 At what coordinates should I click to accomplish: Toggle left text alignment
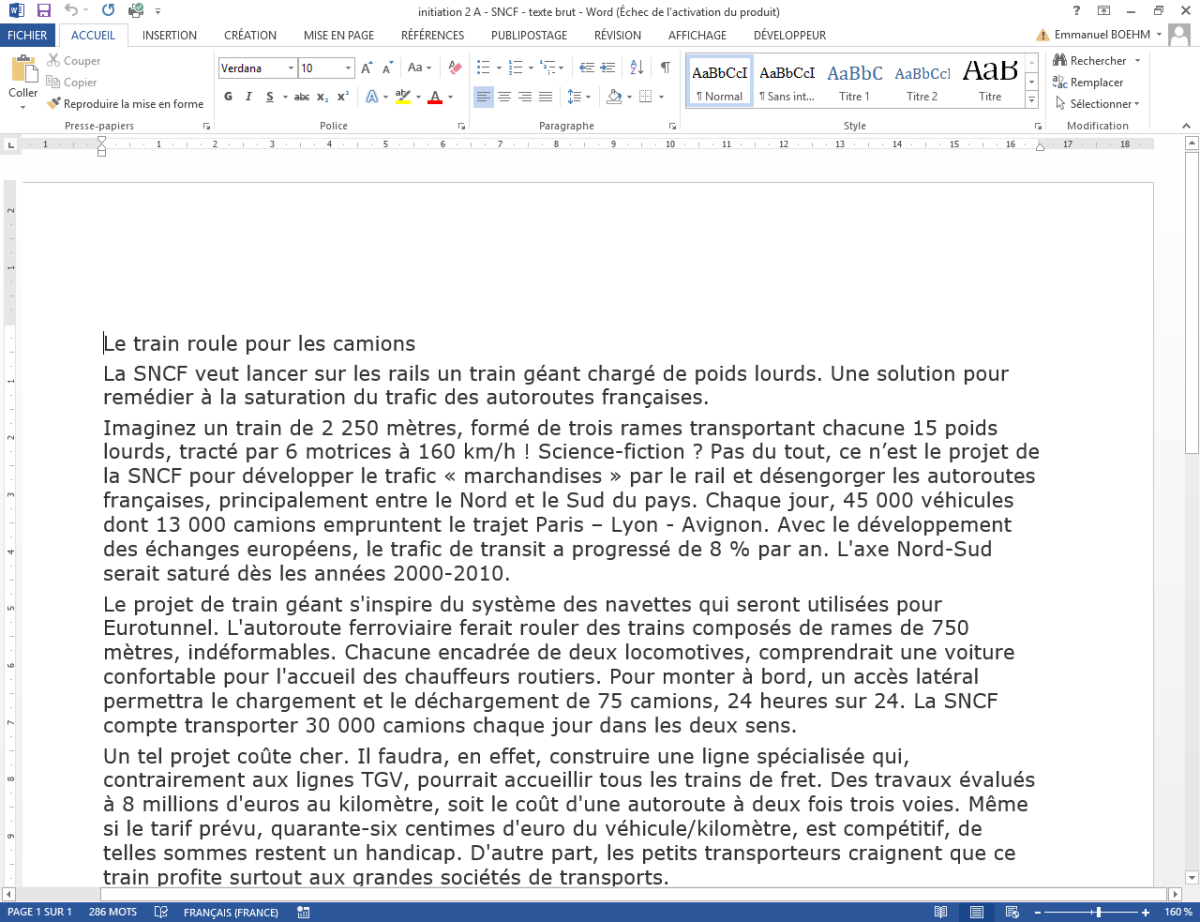click(483, 97)
